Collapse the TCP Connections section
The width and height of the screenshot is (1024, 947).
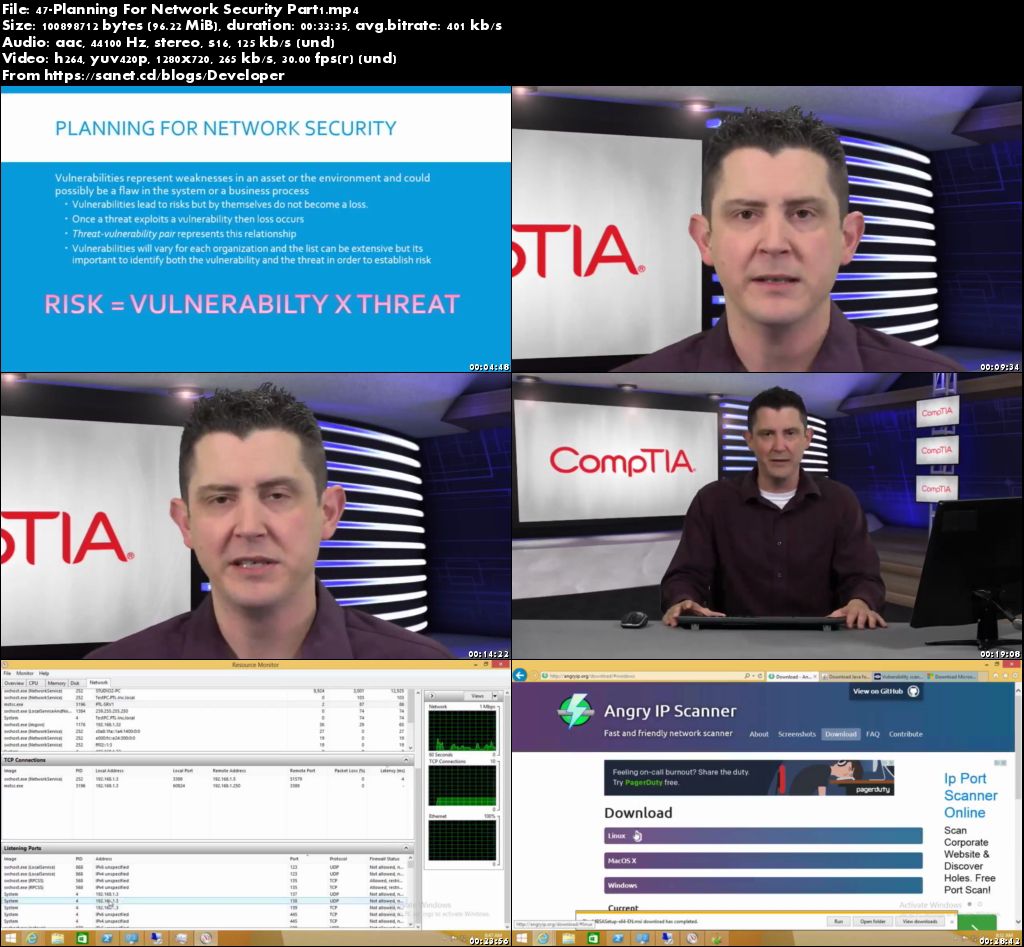tap(406, 760)
